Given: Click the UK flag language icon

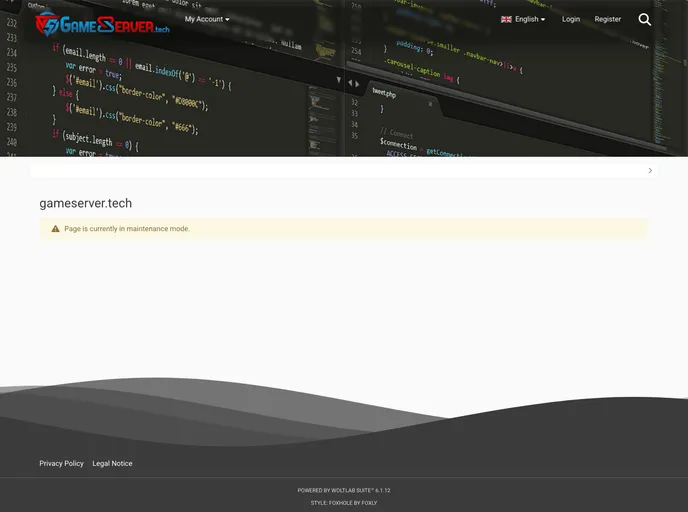Looking at the screenshot, I should click(506, 19).
